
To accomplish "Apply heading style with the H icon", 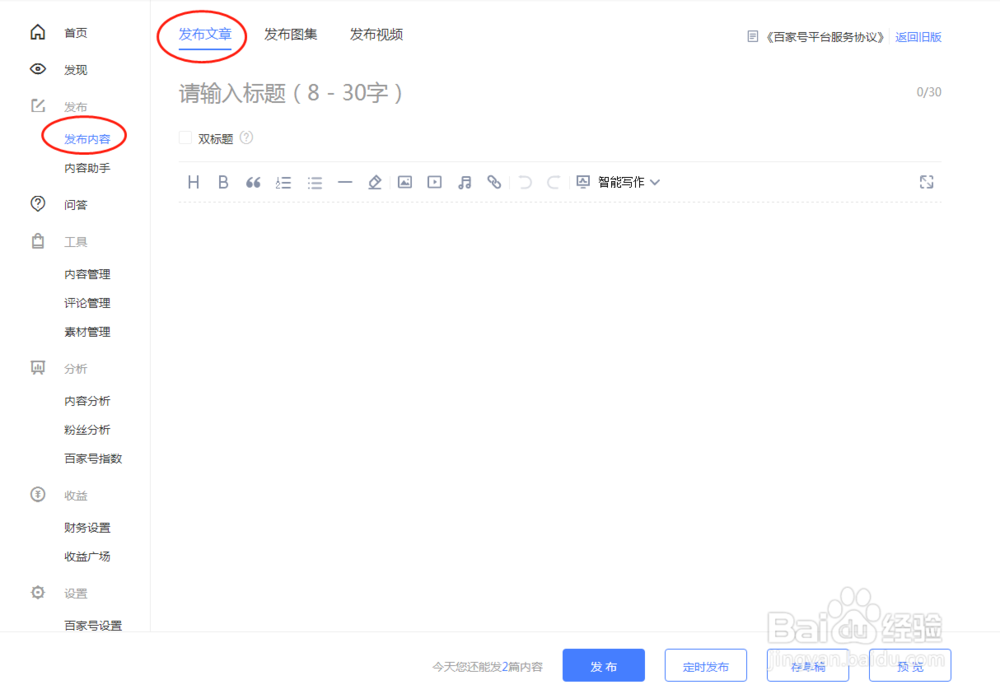I will 193,182.
